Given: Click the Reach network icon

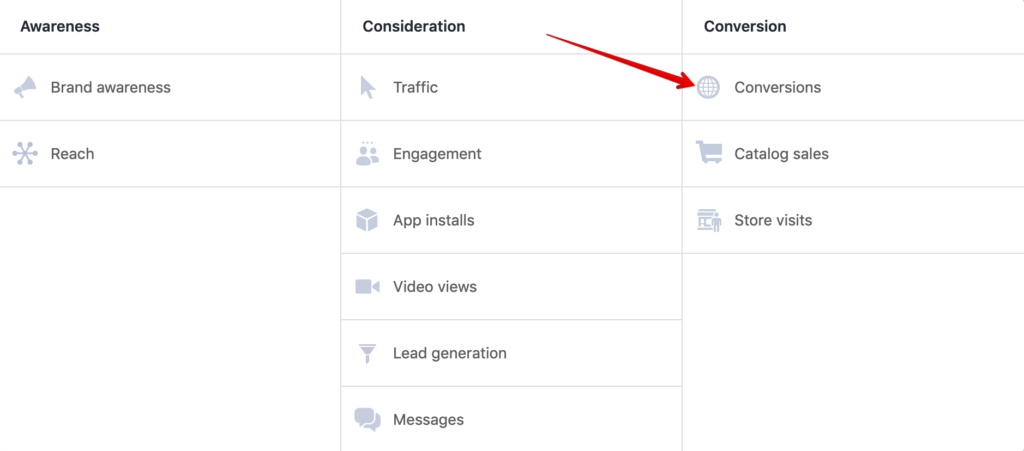Looking at the screenshot, I should pos(25,153).
